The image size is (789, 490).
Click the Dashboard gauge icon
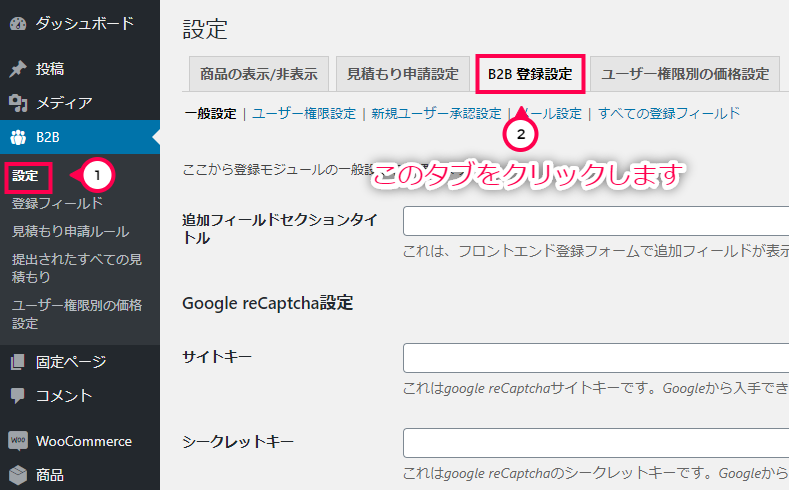pos(18,24)
